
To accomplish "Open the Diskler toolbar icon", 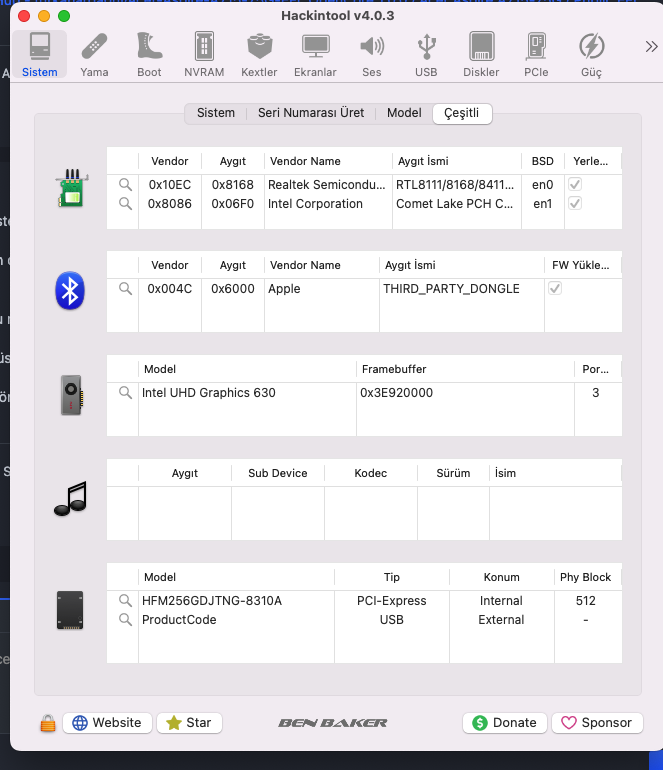I will point(481,54).
